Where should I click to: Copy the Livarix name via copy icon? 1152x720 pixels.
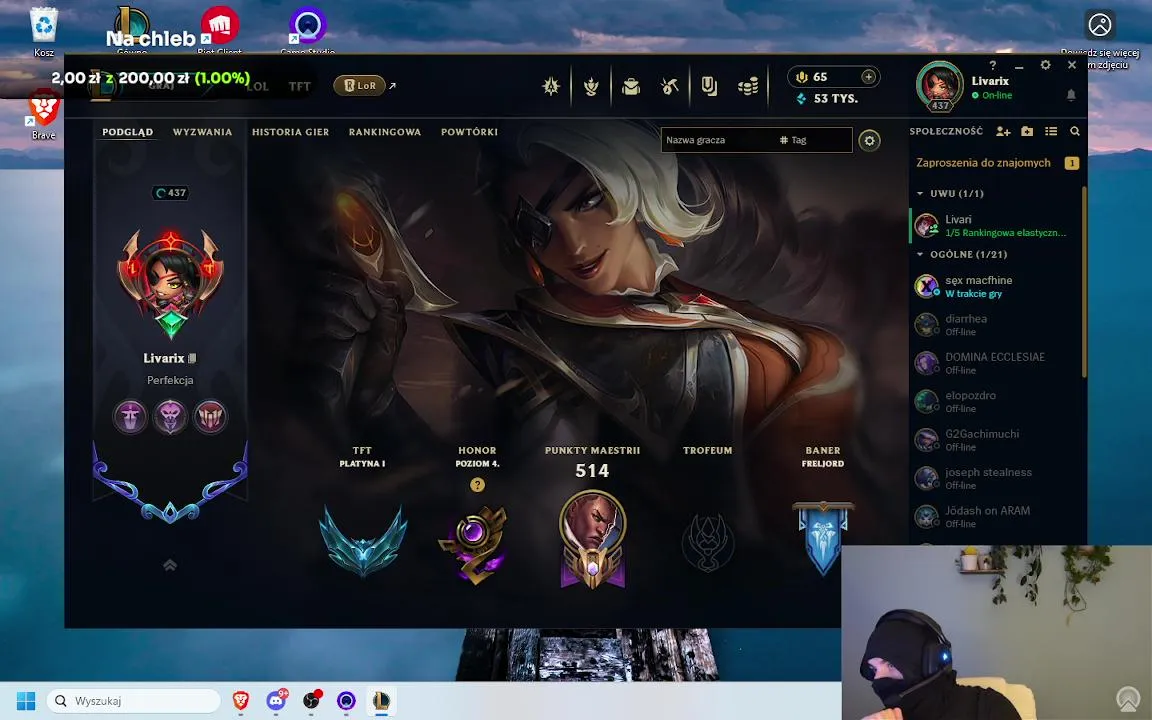(x=192, y=359)
